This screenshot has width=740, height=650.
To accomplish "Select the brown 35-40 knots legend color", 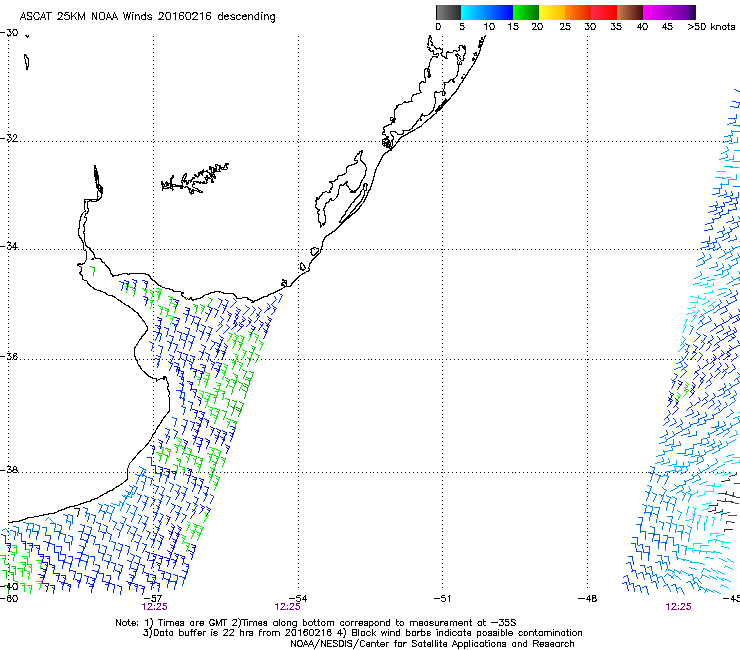I will click(x=630, y=12).
